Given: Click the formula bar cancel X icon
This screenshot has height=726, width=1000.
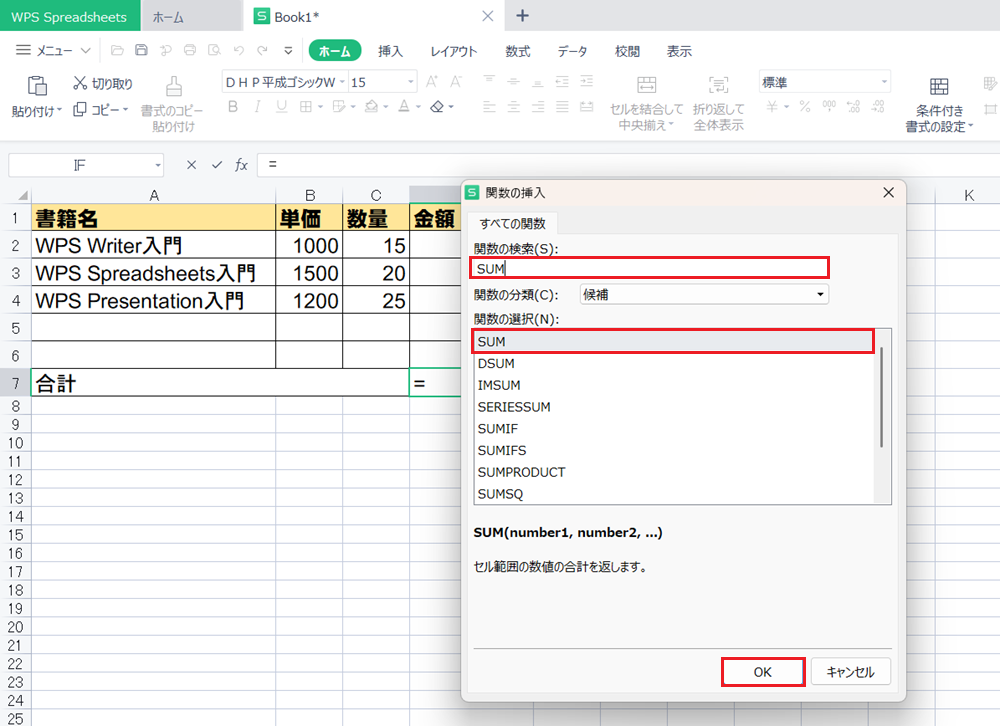Looking at the screenshot, I should pos(191,165).
